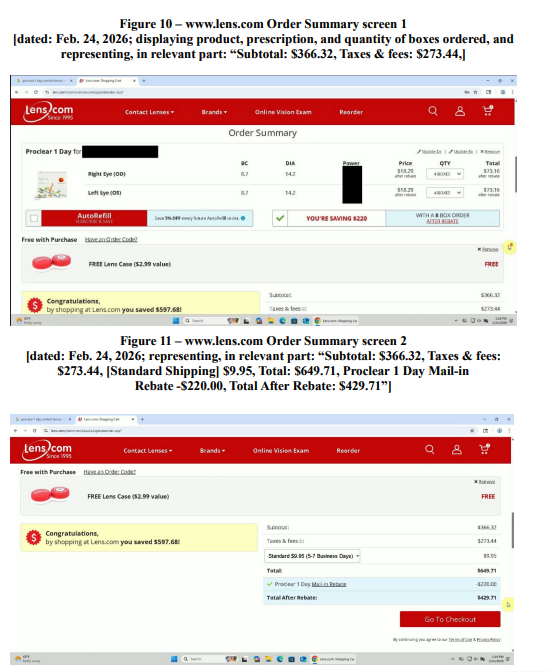Remove the free lens case in Figure 10

tap(488, 249)
